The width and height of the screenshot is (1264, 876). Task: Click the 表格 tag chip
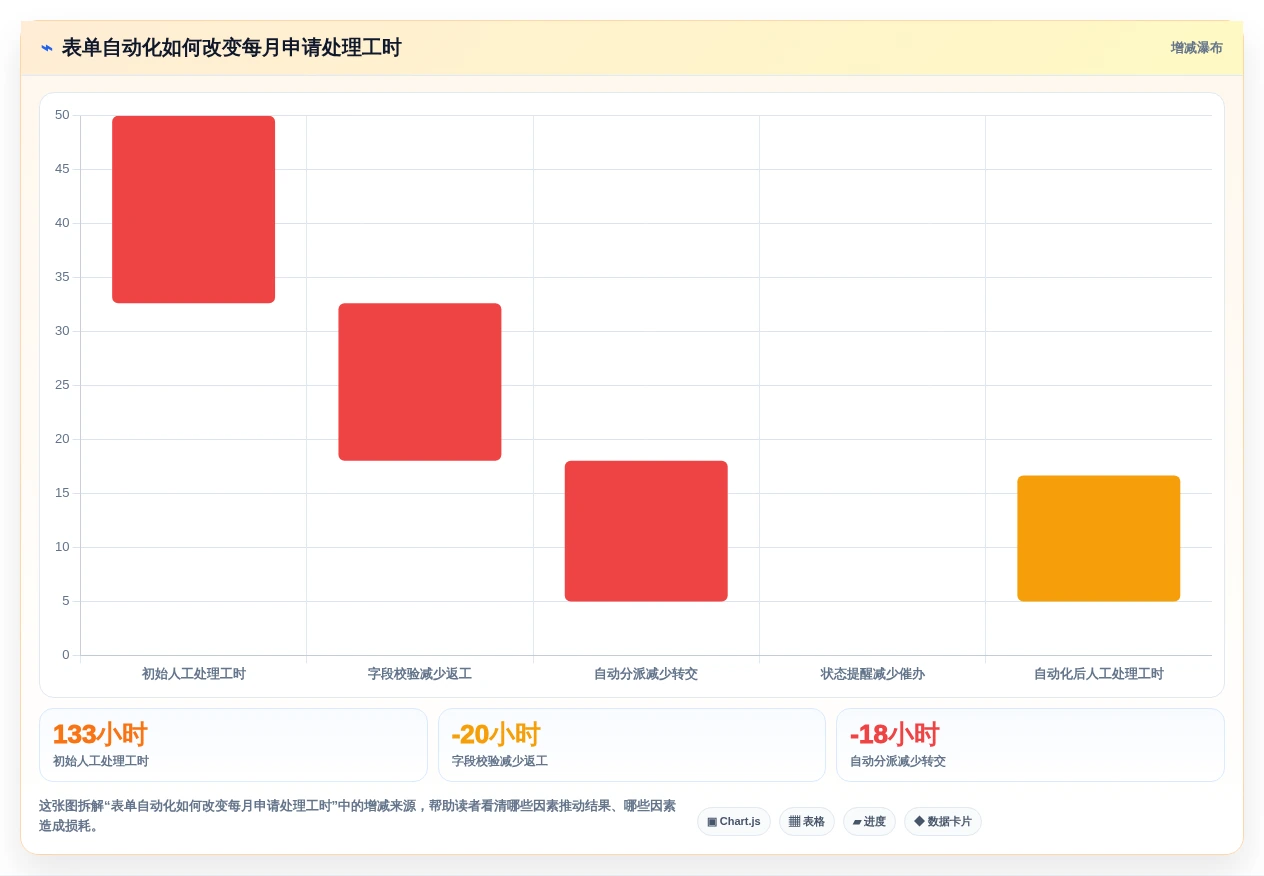pos(807,822)
